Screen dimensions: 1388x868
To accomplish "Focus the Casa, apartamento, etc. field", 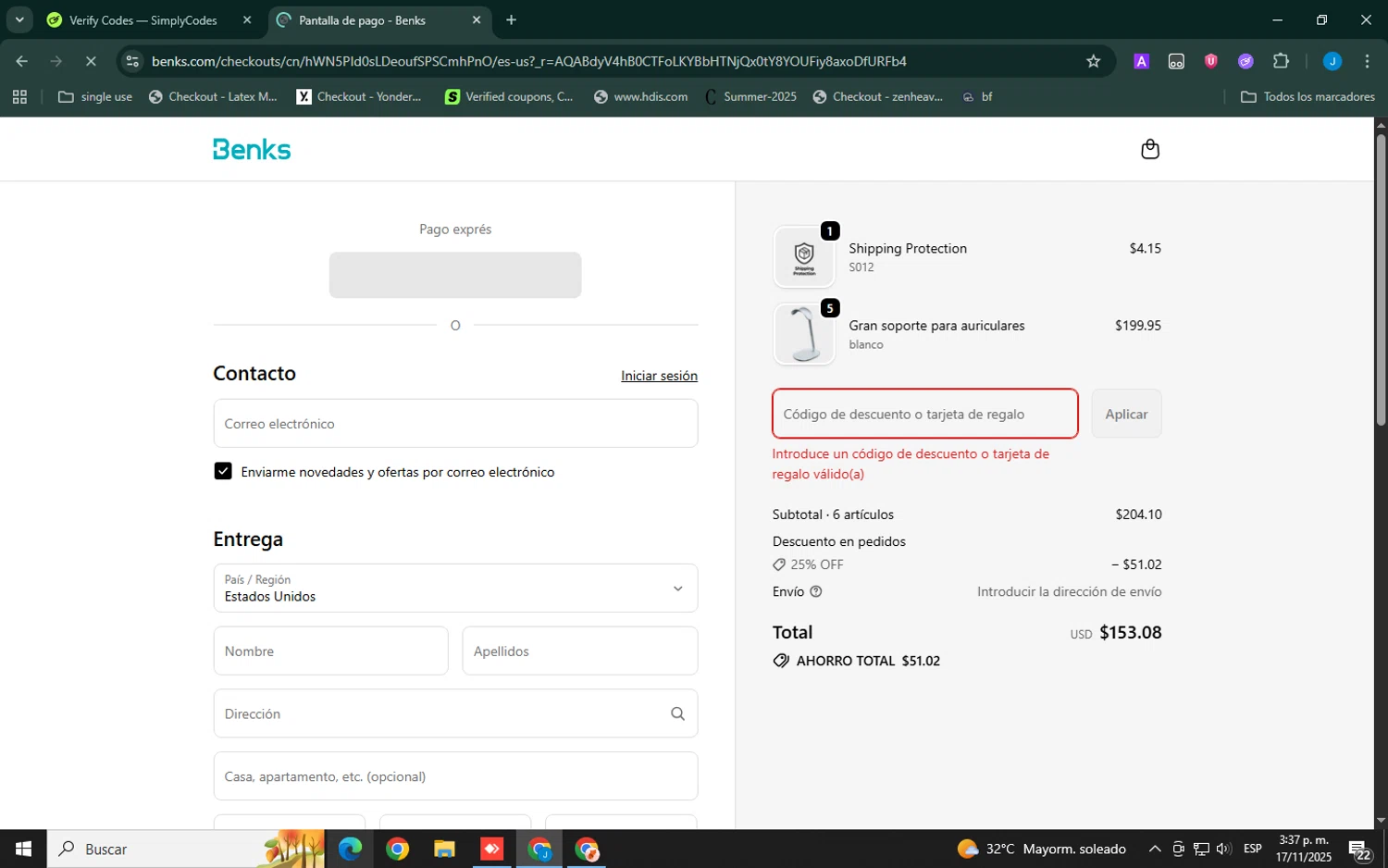I will 455,775.
